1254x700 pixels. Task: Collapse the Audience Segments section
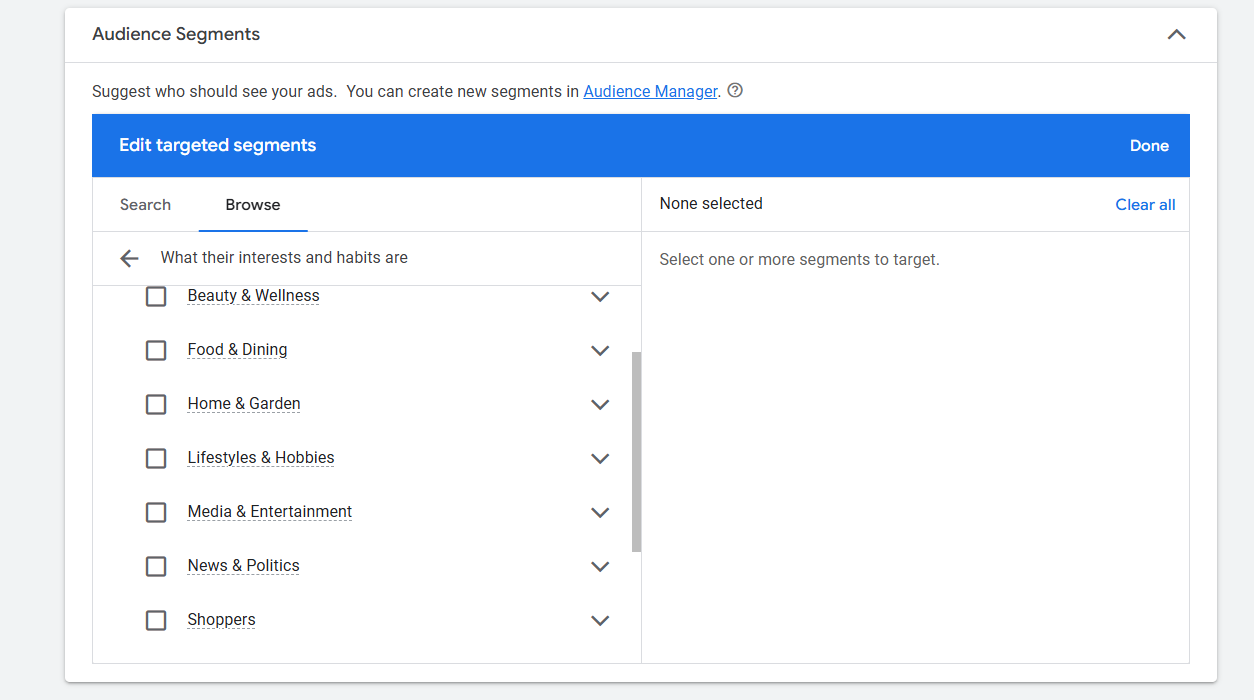(x=1176, y=35)
